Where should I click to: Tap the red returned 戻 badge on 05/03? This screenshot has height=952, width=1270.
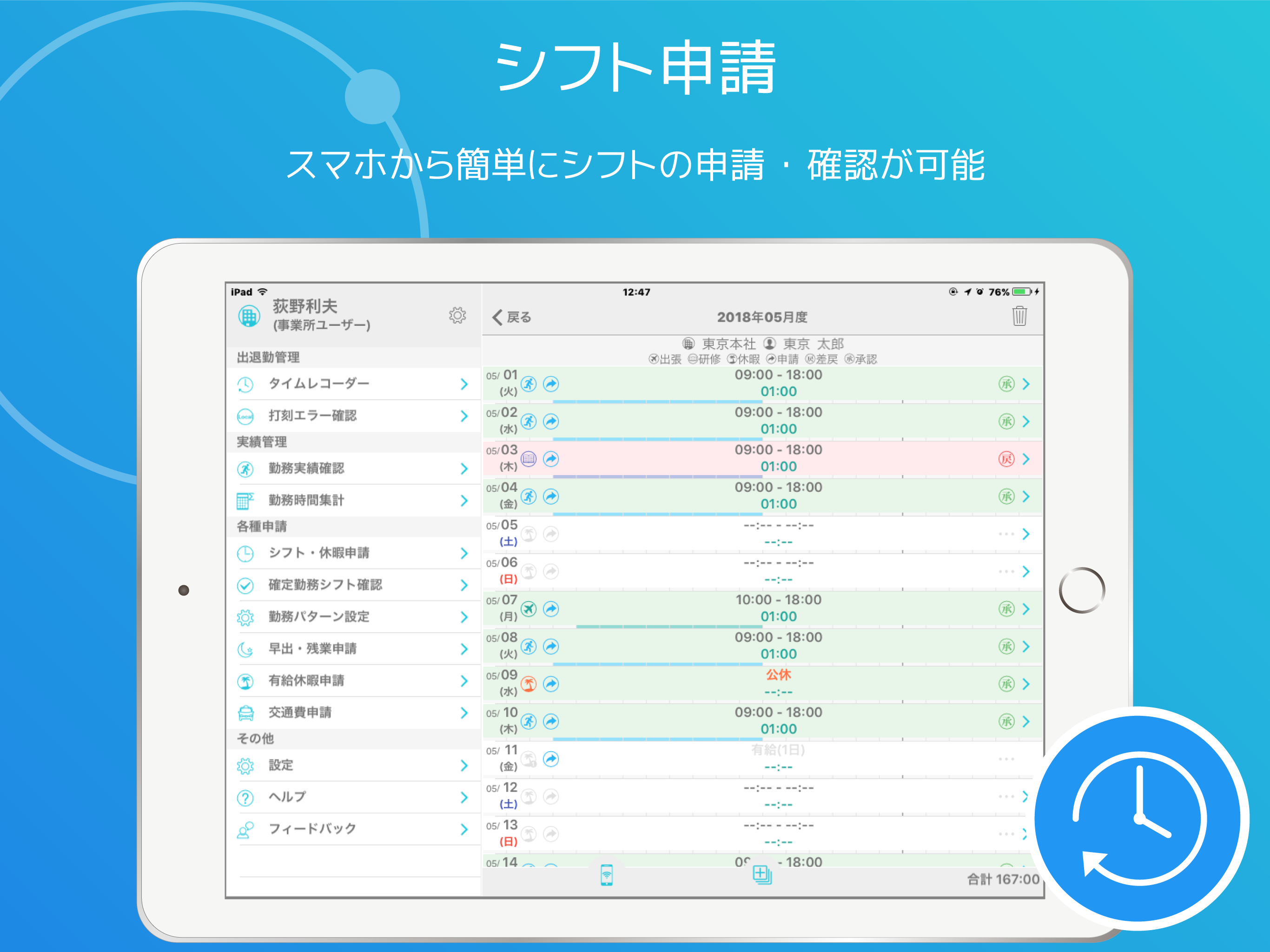(x=1006, y=459)
